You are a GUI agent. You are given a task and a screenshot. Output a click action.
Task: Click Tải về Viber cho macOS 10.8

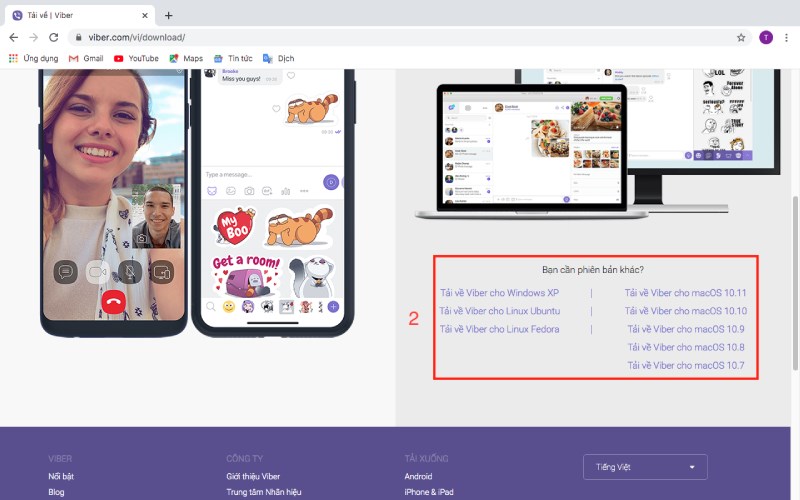[686, 347]
